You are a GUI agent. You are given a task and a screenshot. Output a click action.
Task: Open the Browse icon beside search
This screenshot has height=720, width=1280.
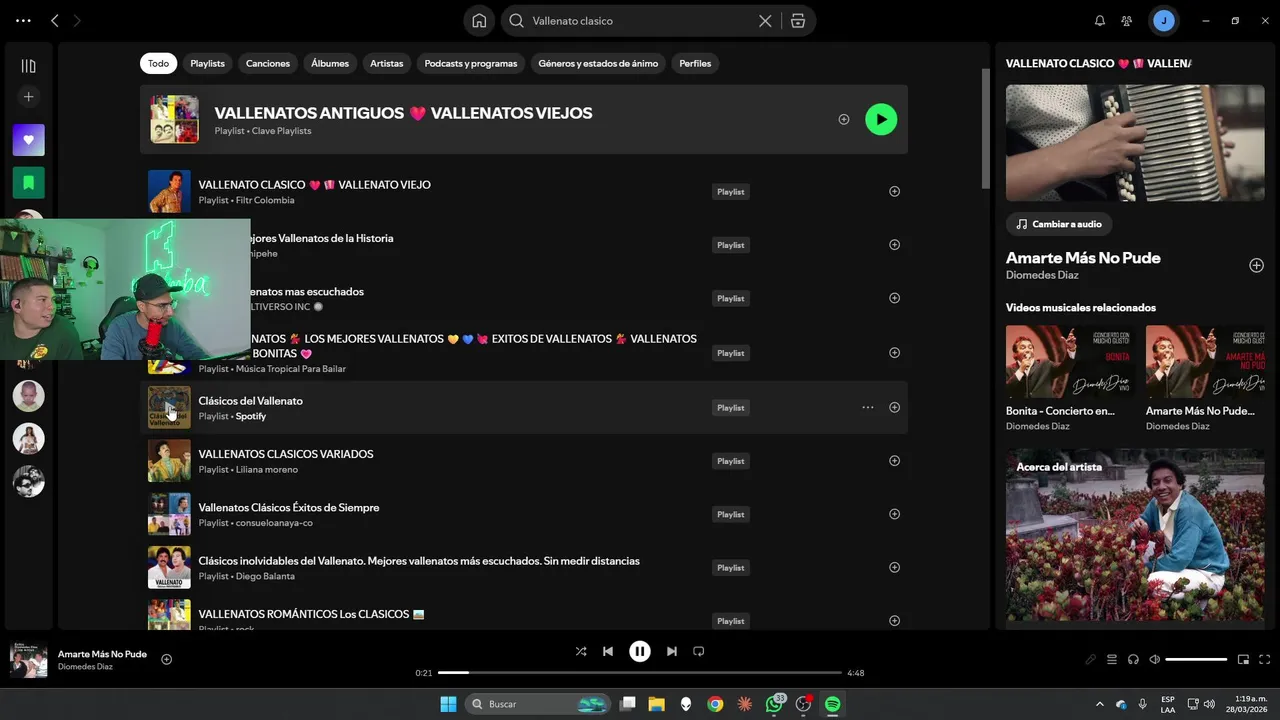798,21
